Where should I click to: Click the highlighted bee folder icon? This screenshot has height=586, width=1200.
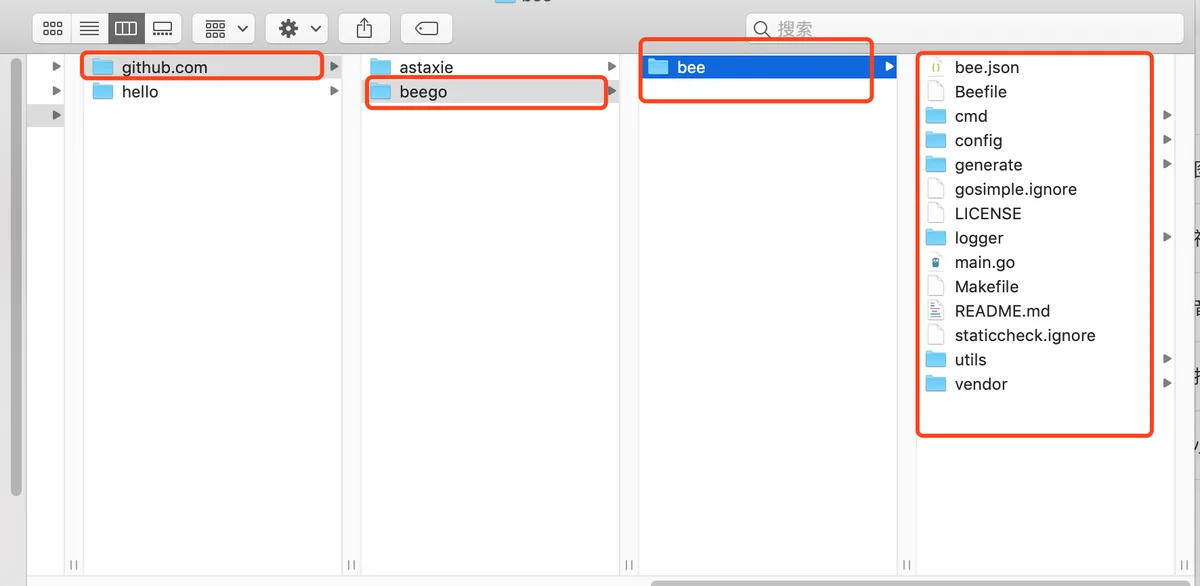click(x=658, y=67)
